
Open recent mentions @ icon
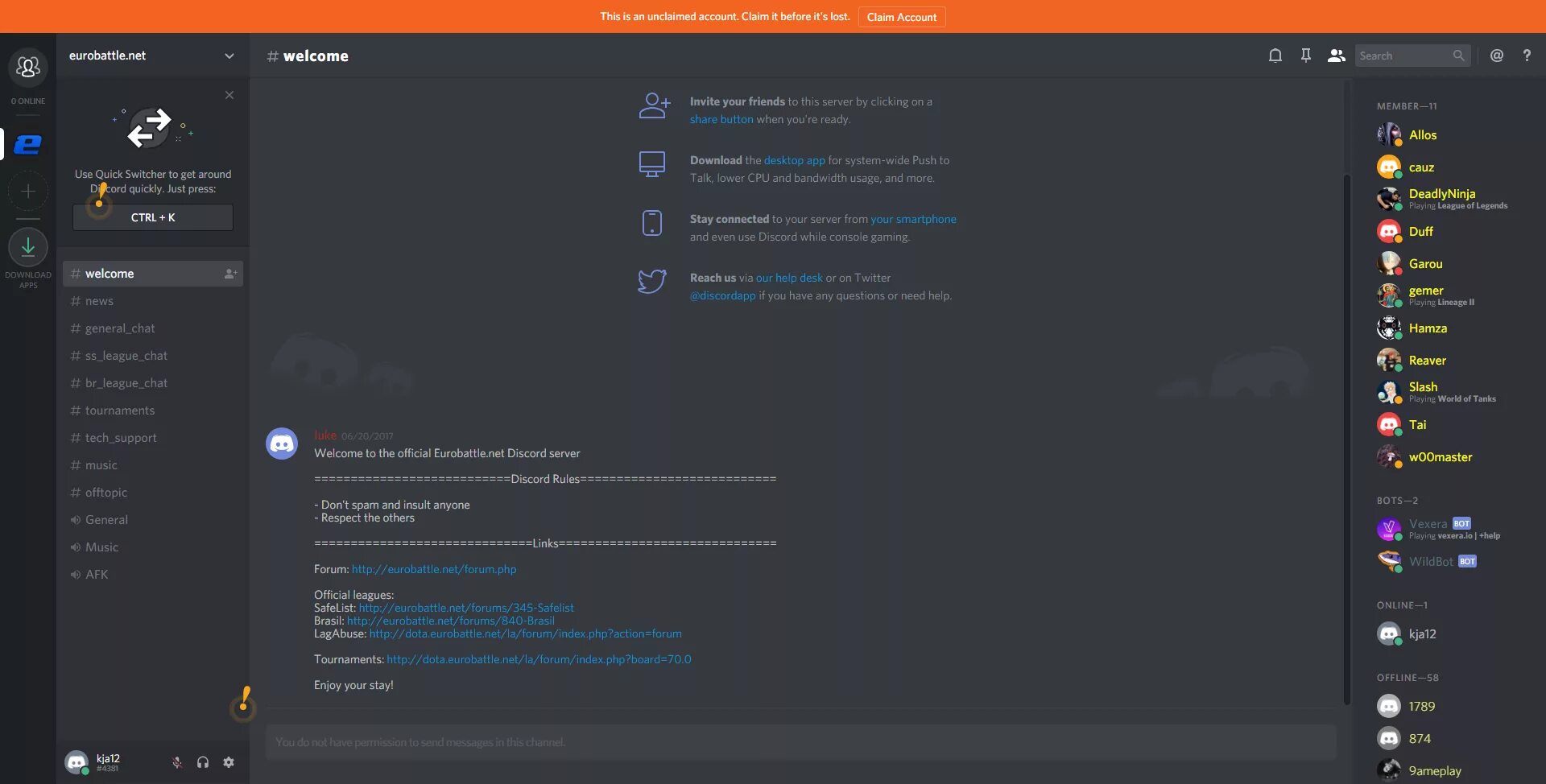tap(1497, 56)
